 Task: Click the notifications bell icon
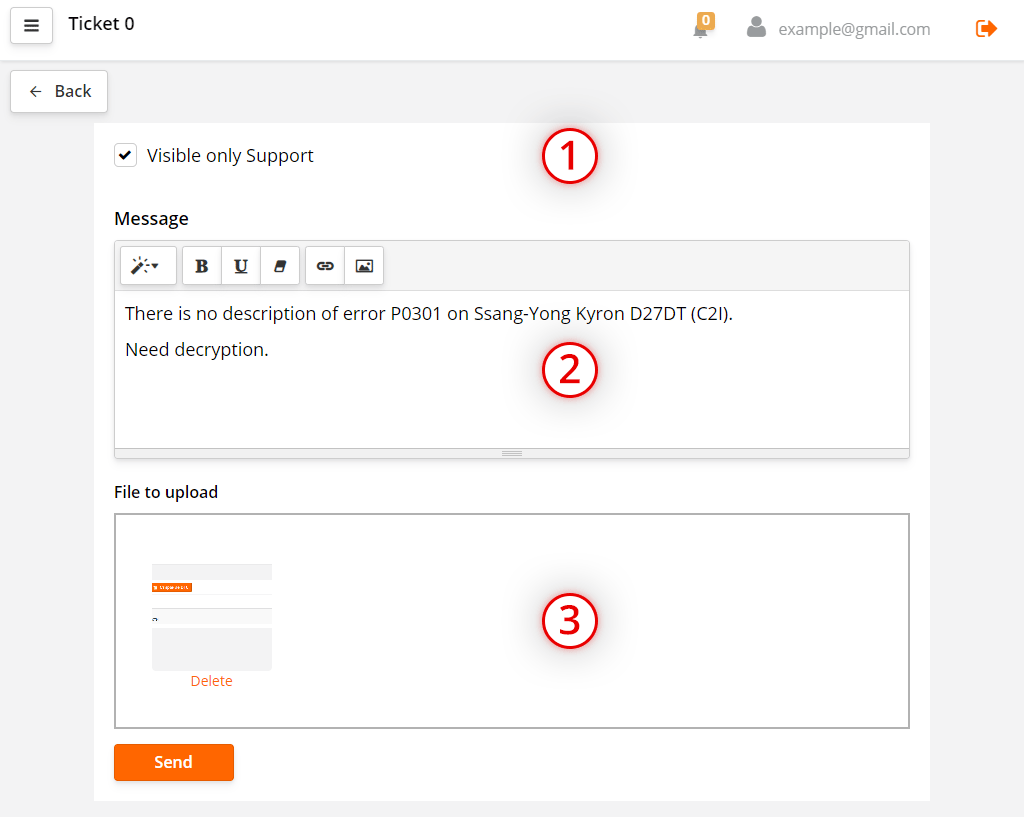click(x=701, y=29)
